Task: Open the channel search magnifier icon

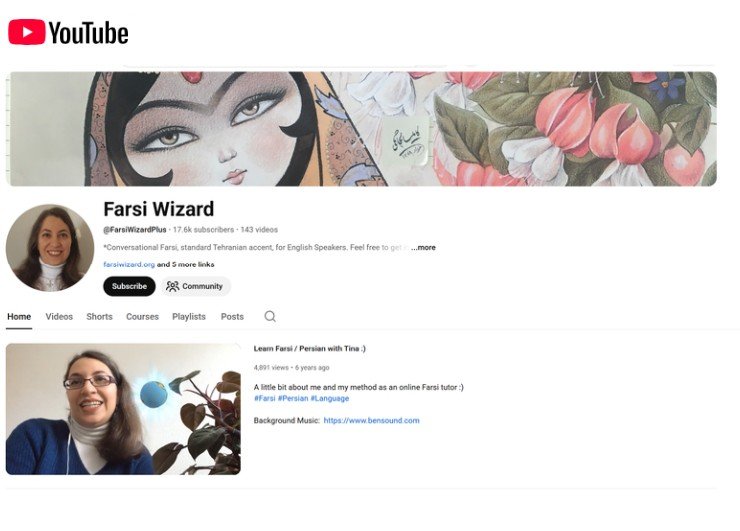Action: pyautogui.click(x=270, y=316)
